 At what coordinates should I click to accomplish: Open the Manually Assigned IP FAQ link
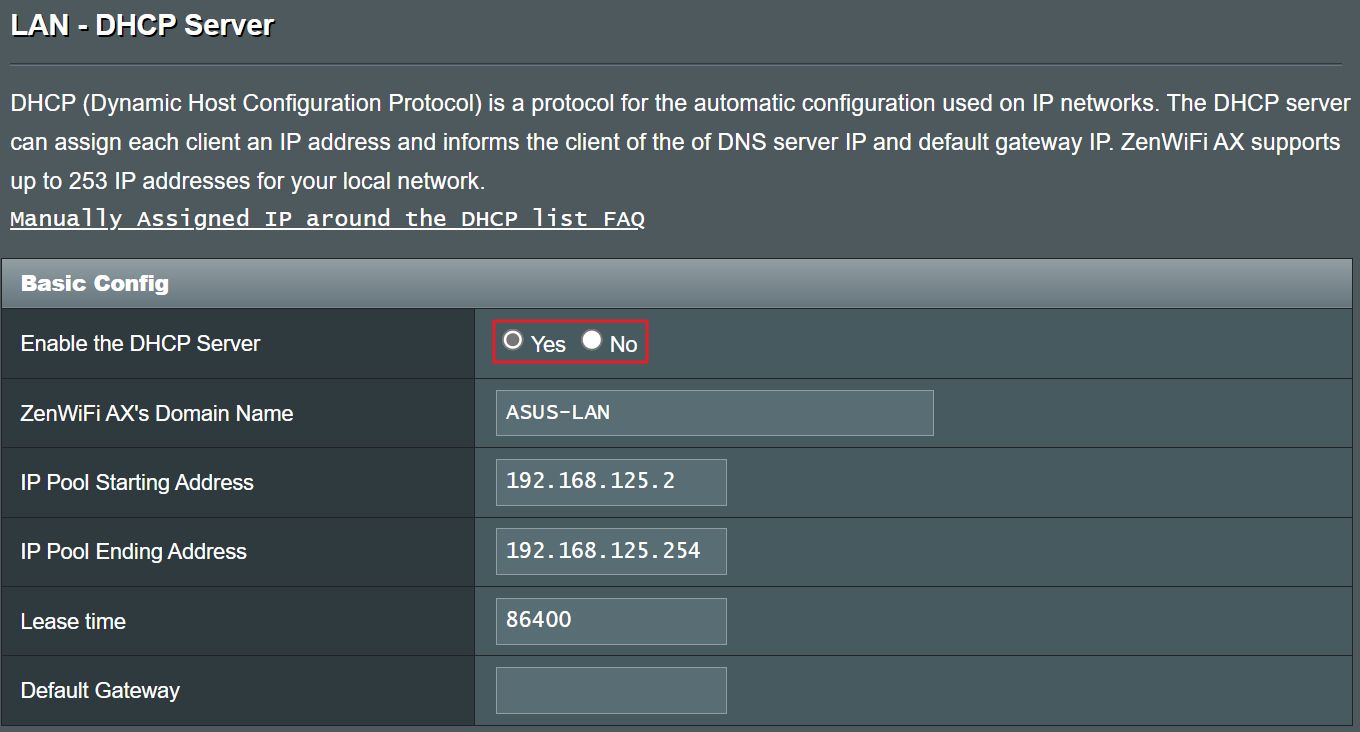(x=327, y=218)
